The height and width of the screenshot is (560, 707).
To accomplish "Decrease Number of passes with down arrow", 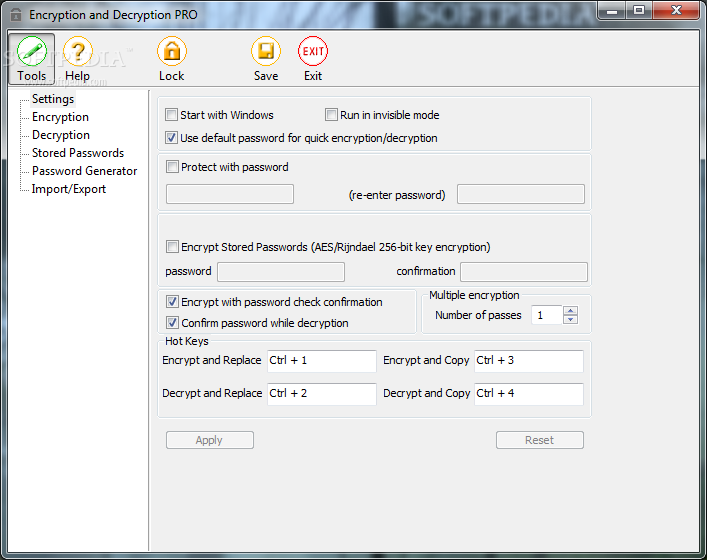I will coord(571,319).
